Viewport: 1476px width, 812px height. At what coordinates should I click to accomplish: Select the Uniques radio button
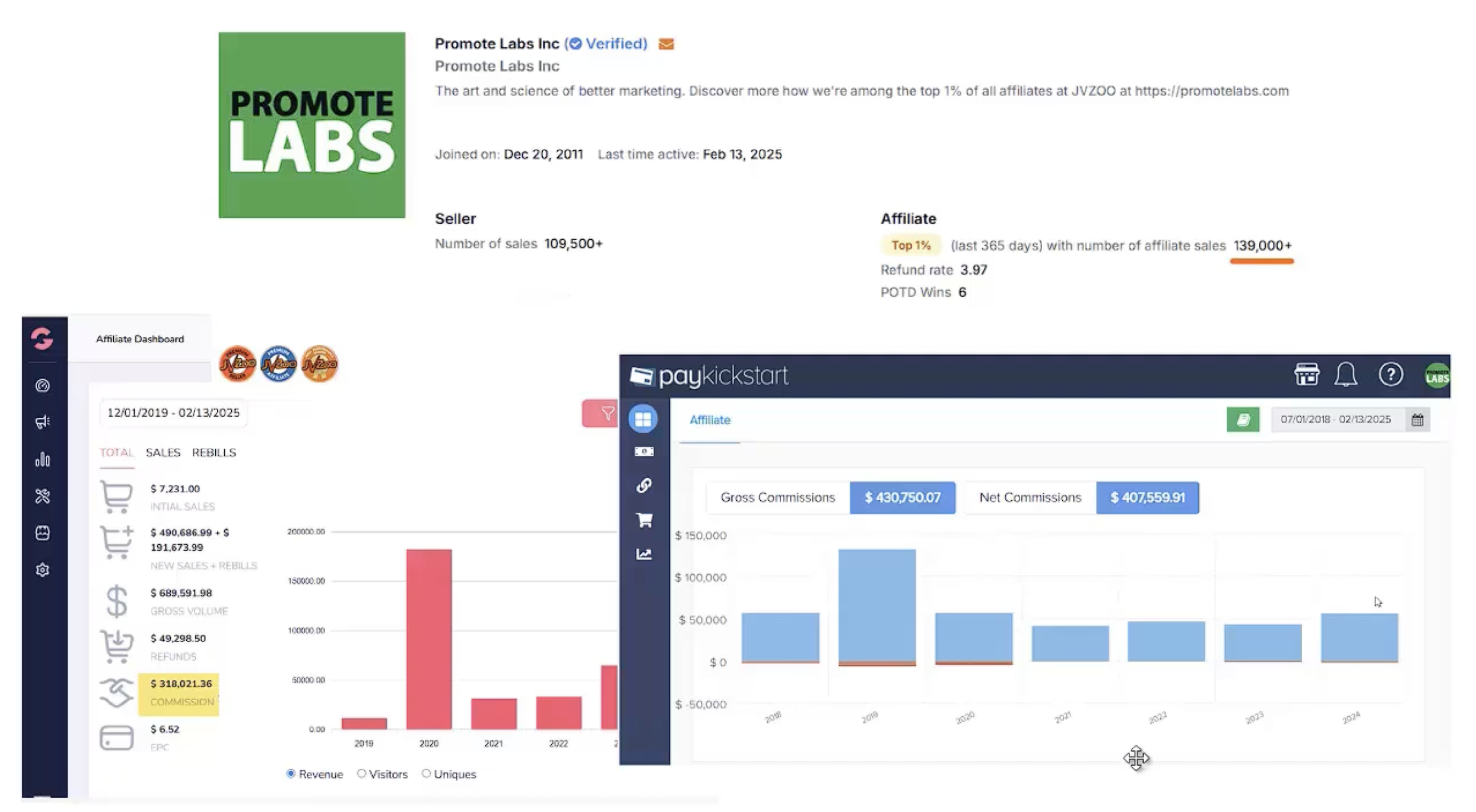pyautogui.click(x=426, y=773)
